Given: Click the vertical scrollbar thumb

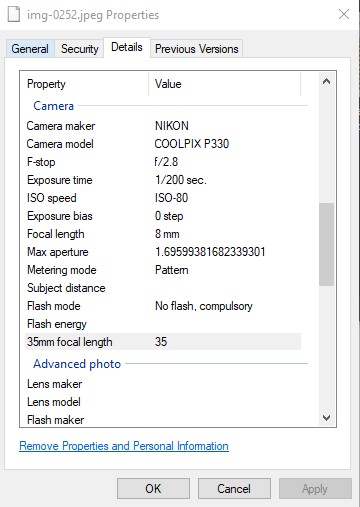Looking at the screenshot, I should tap(326, 244).
